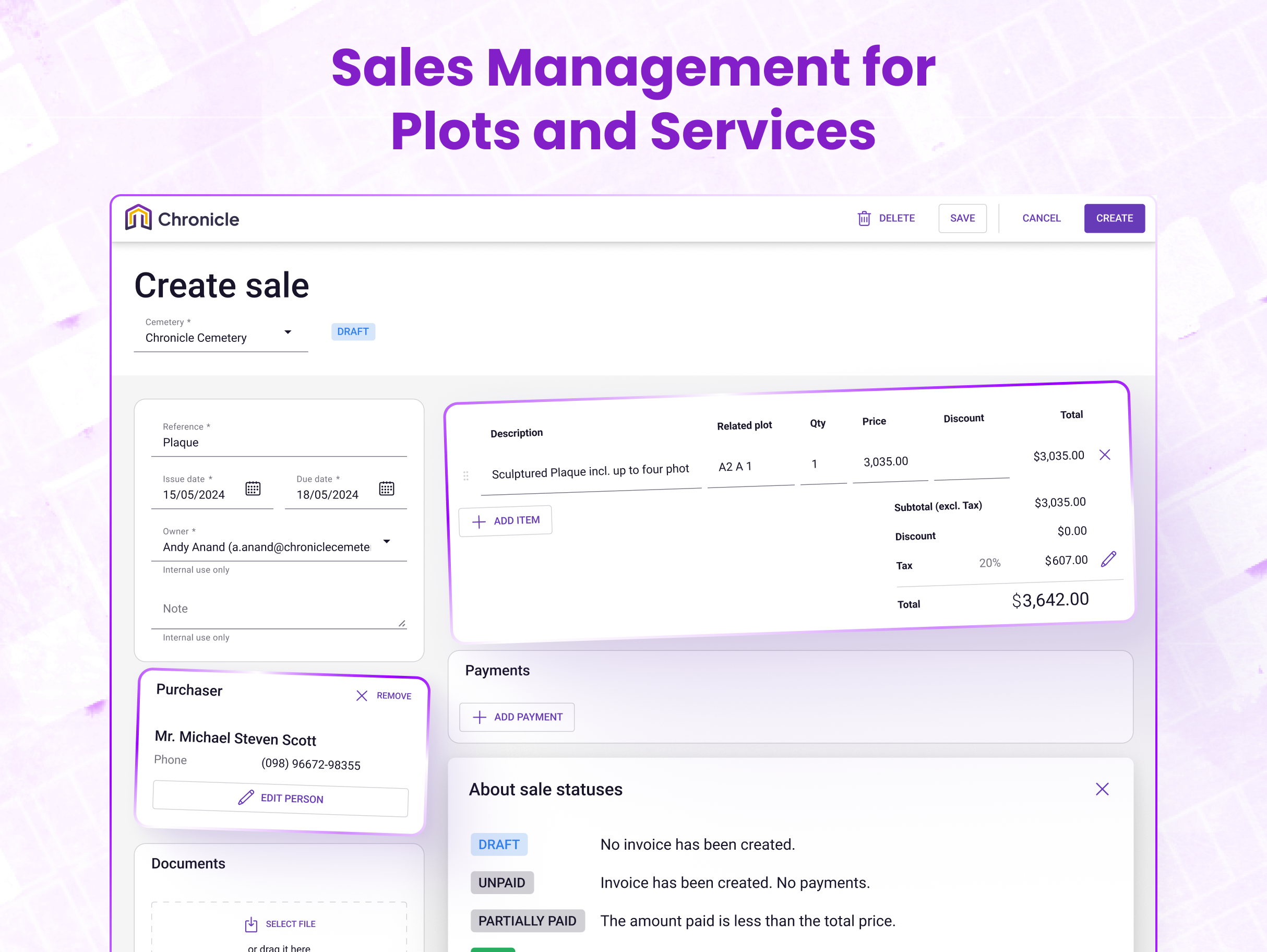
Task: Click the Save button
Action: pyautogui.click(x=962, y=218)
